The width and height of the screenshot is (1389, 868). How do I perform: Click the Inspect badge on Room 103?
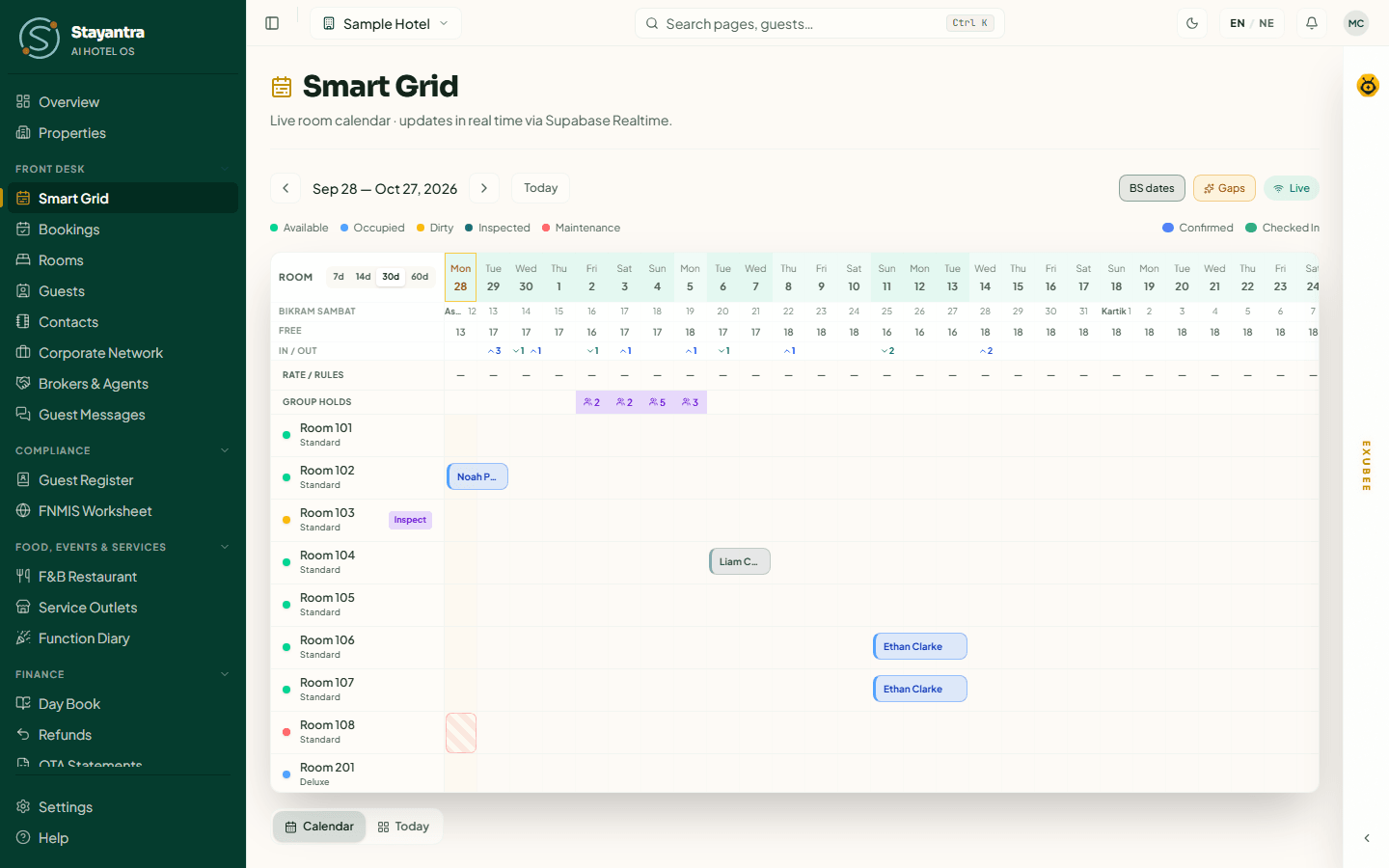(x=410, y=520)
